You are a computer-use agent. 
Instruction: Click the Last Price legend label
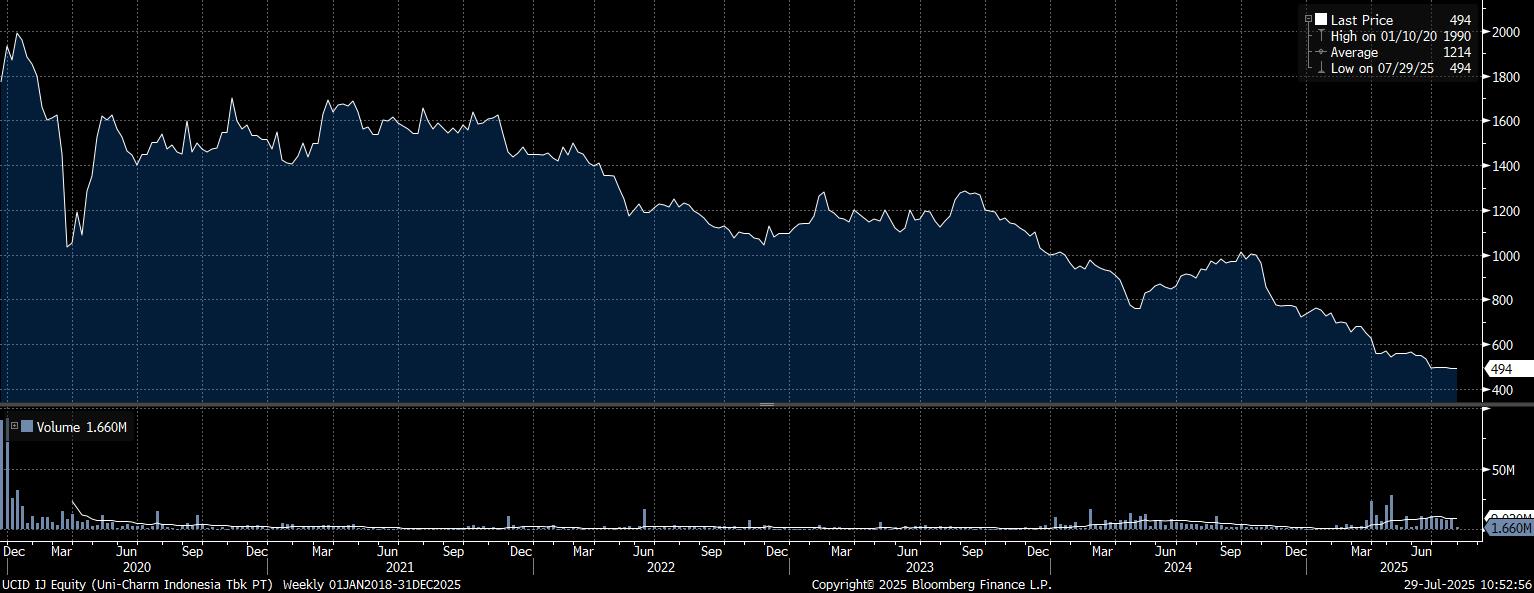[1361, 20]
